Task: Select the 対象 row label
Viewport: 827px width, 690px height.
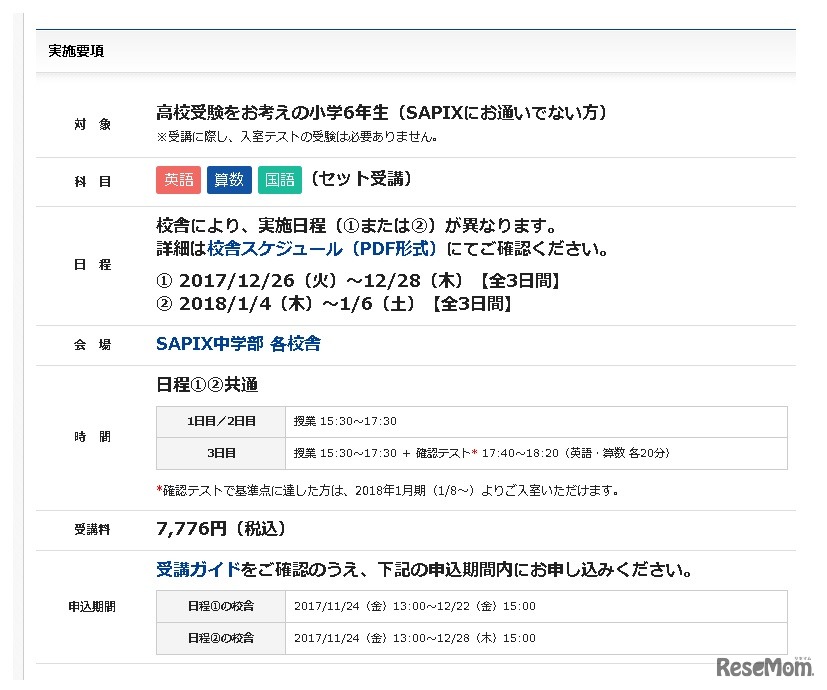Action: click(92, 124)
